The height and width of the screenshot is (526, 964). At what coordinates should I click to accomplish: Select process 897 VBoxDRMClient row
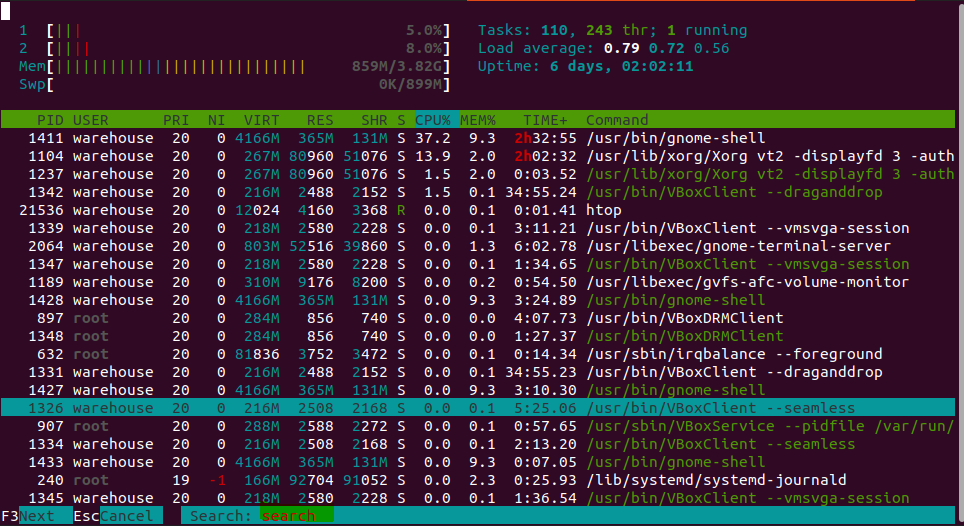point(478,318)
